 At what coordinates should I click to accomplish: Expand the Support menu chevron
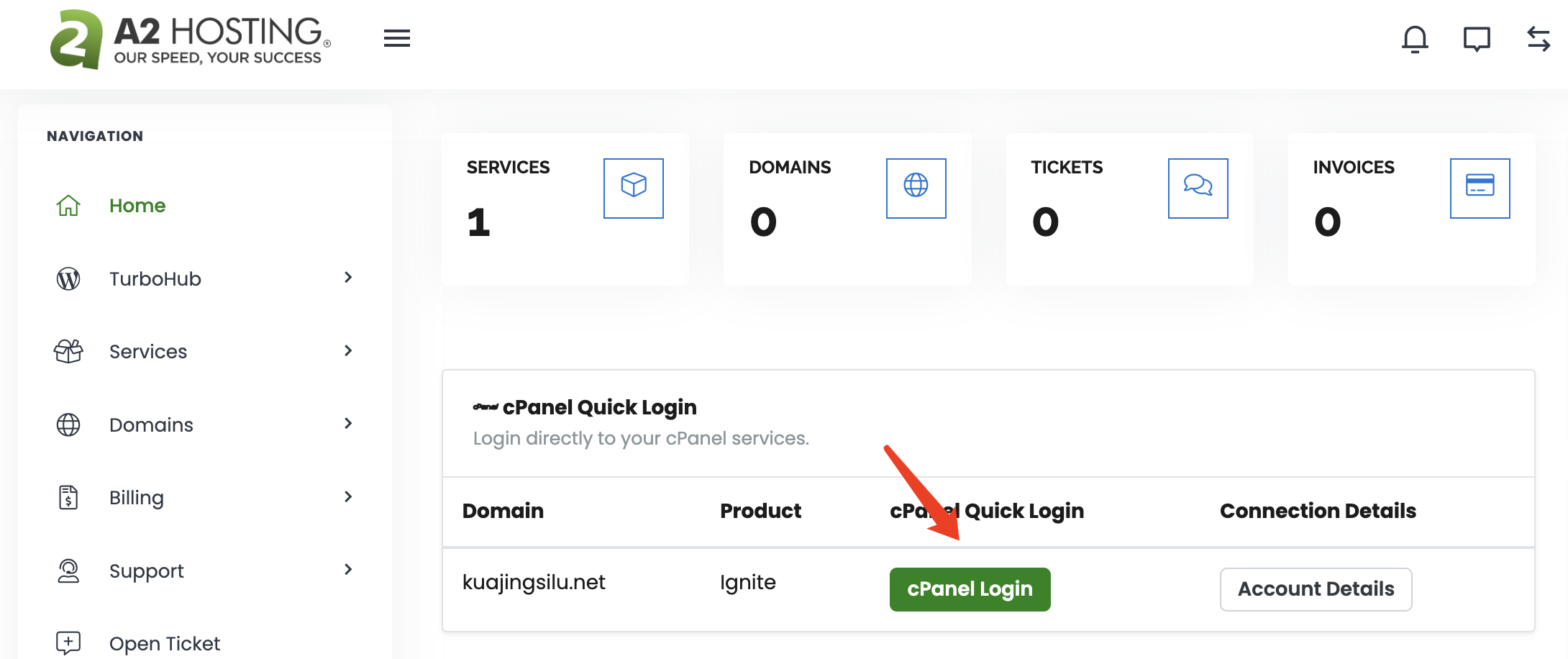[348, 569]
